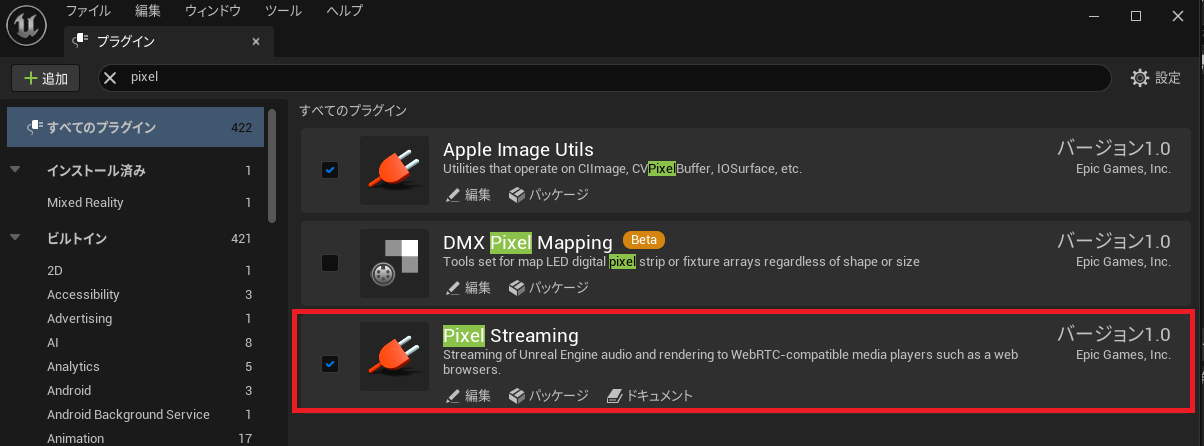
Task: Click パッケージ under Apple Image Utils
Action: click(x=549, y=195)
